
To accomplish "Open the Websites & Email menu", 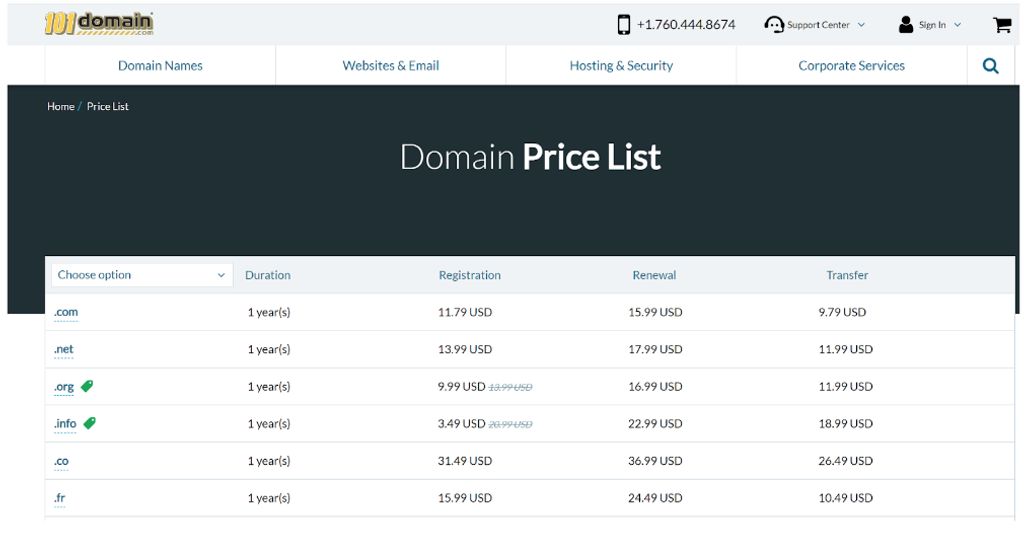I will (391, 65).
